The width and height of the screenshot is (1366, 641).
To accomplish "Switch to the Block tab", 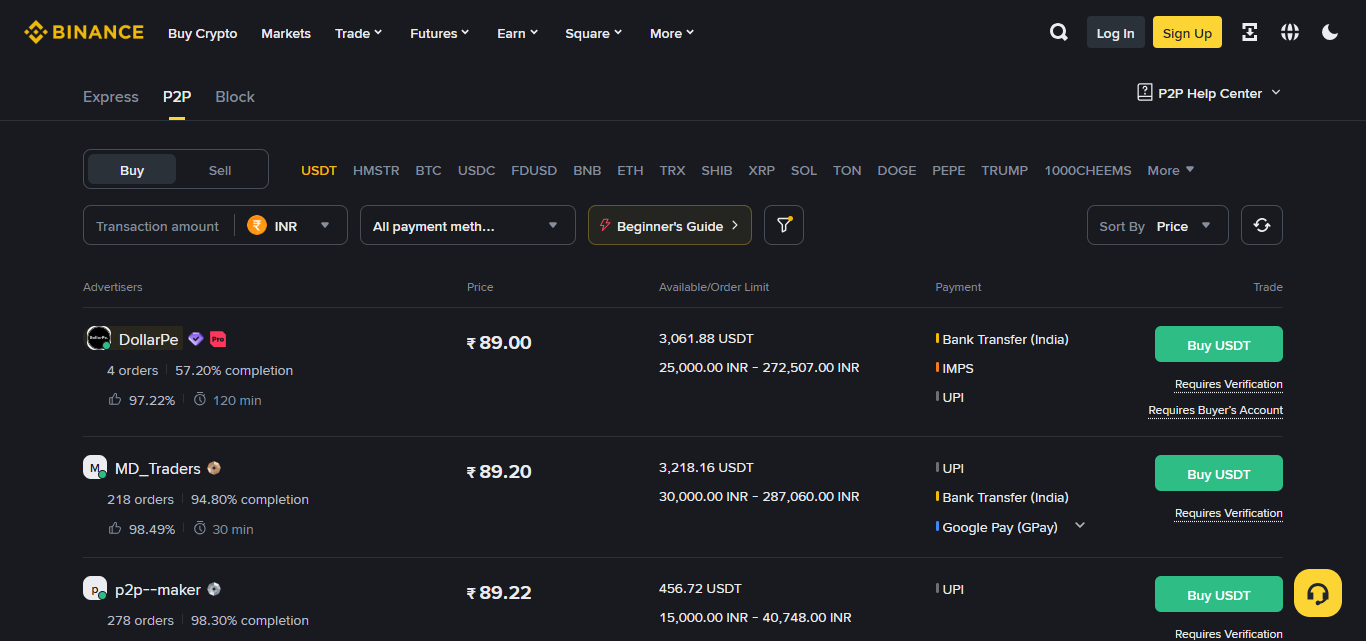I will [x=235, y=97].
